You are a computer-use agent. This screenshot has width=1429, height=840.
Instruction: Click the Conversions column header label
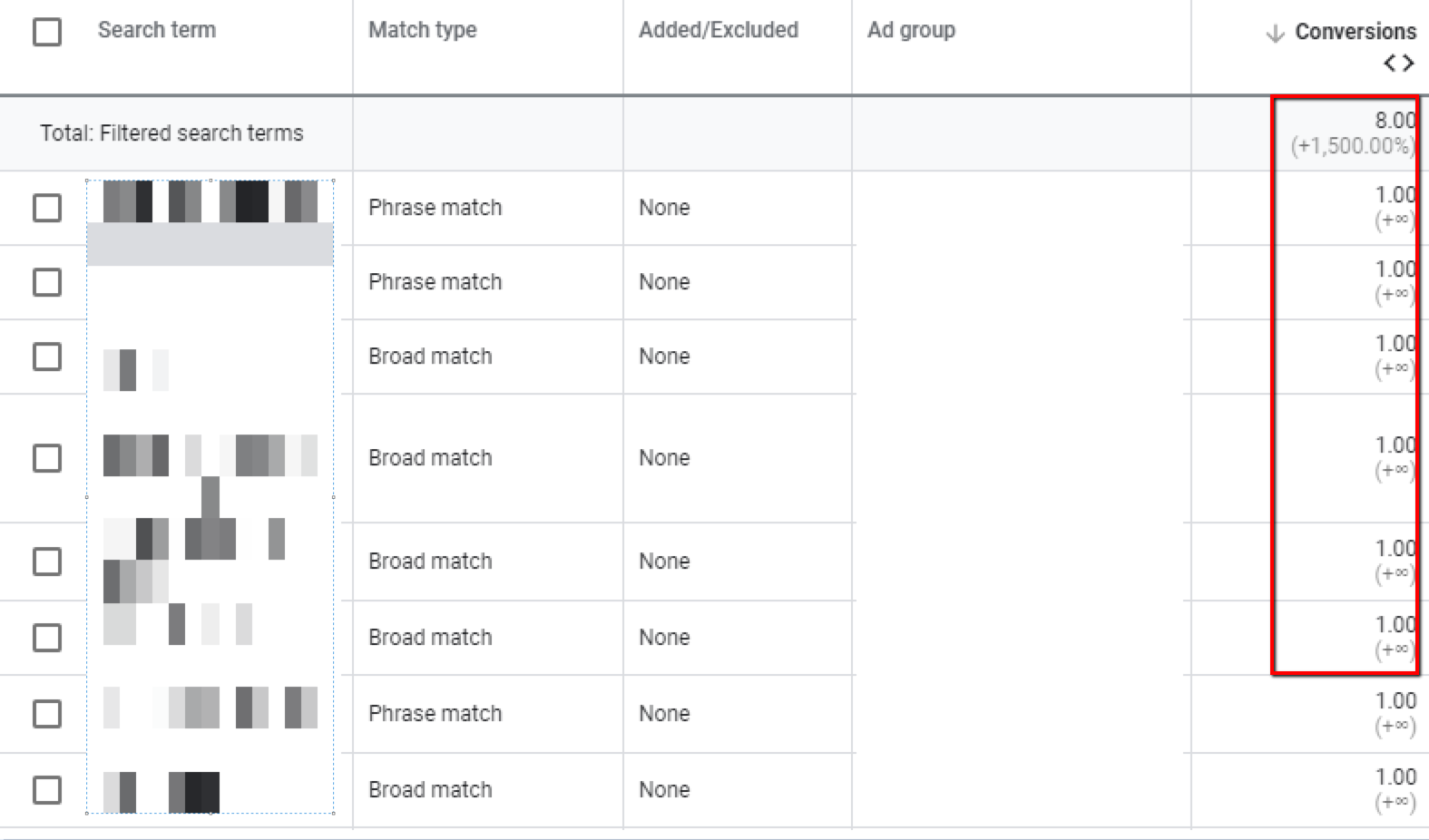tap(1356, 32)
